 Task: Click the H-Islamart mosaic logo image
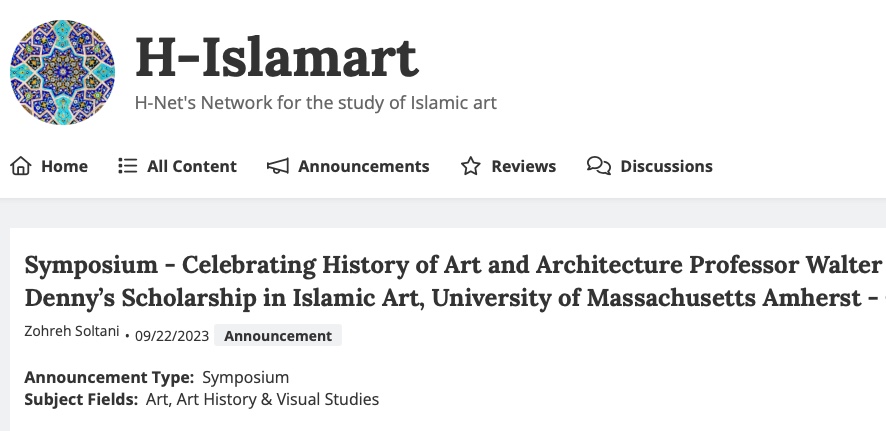click(x=62, y=72)
